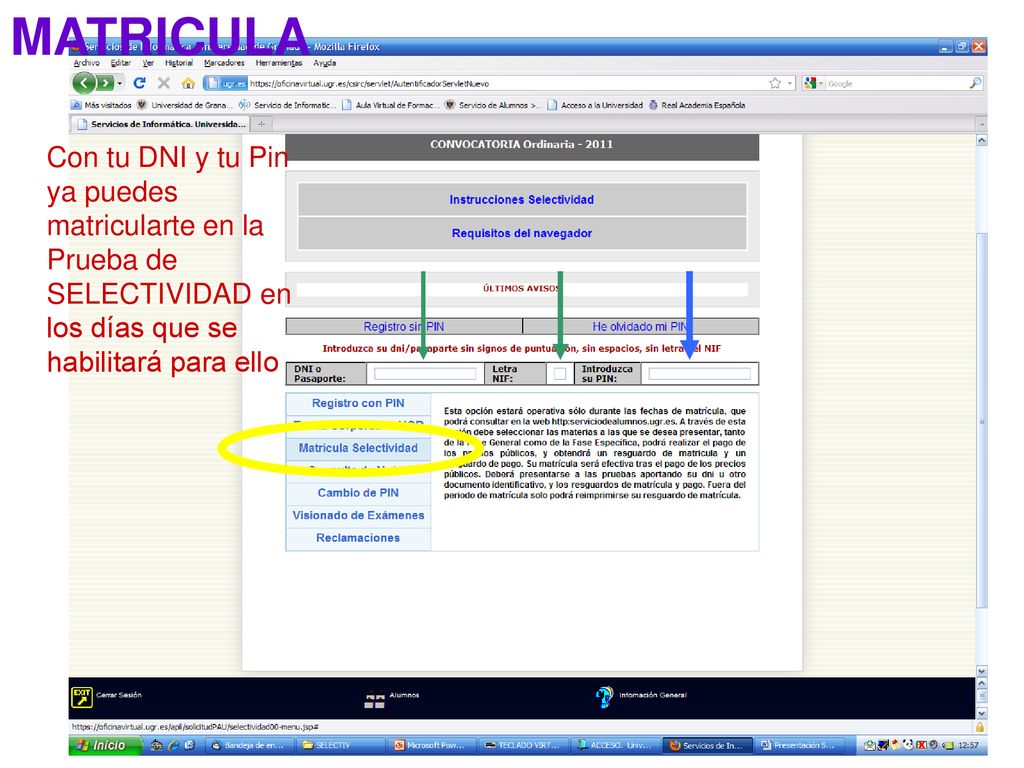The image size is (1024, 768).
Task: Open the home page icon
Action: tap(188, 83)
